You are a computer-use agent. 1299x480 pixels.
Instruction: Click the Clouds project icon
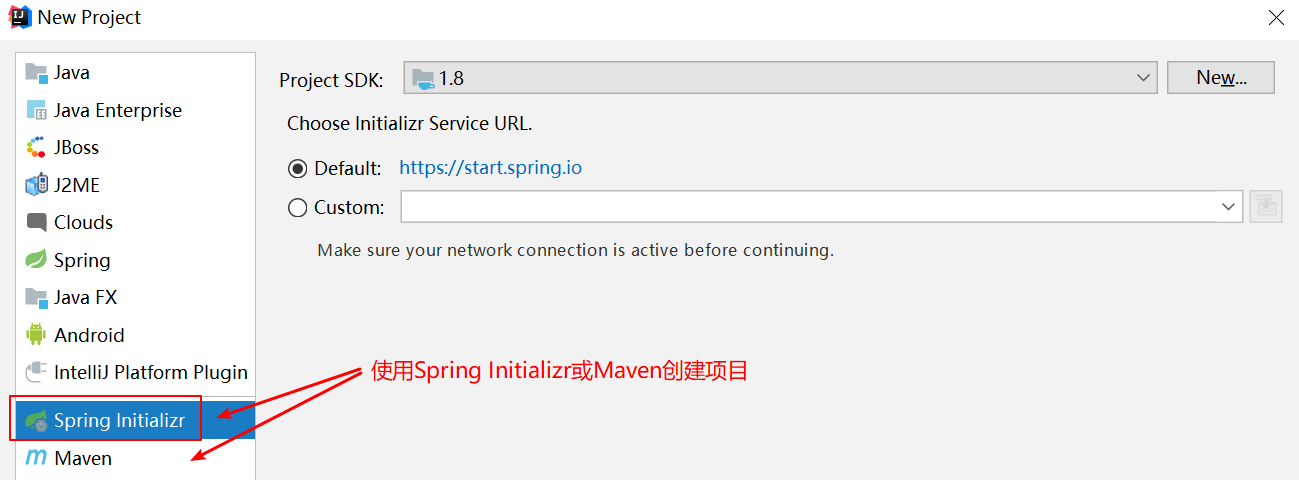(x=37, y=222)
